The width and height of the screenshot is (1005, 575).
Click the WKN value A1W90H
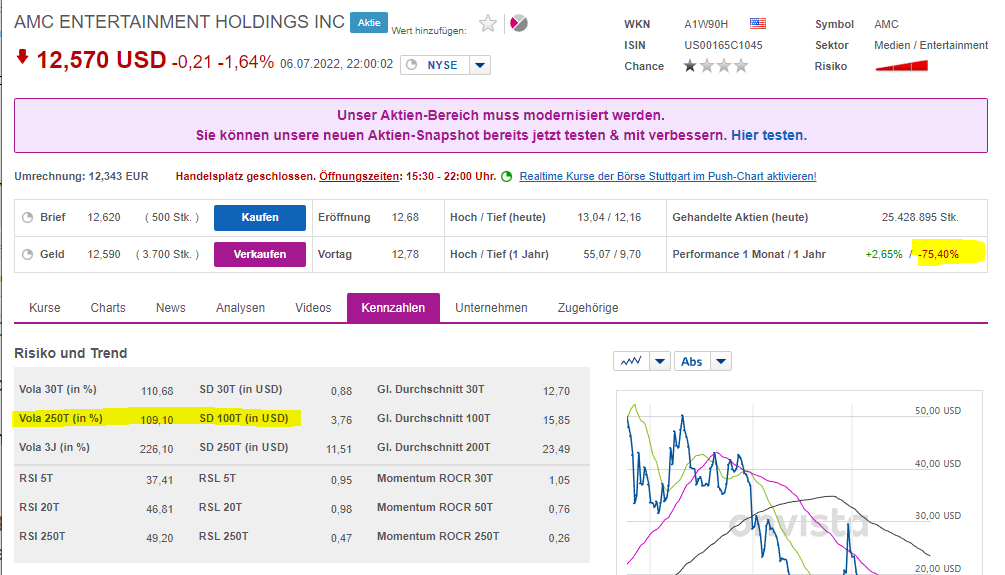coord(706,24)
